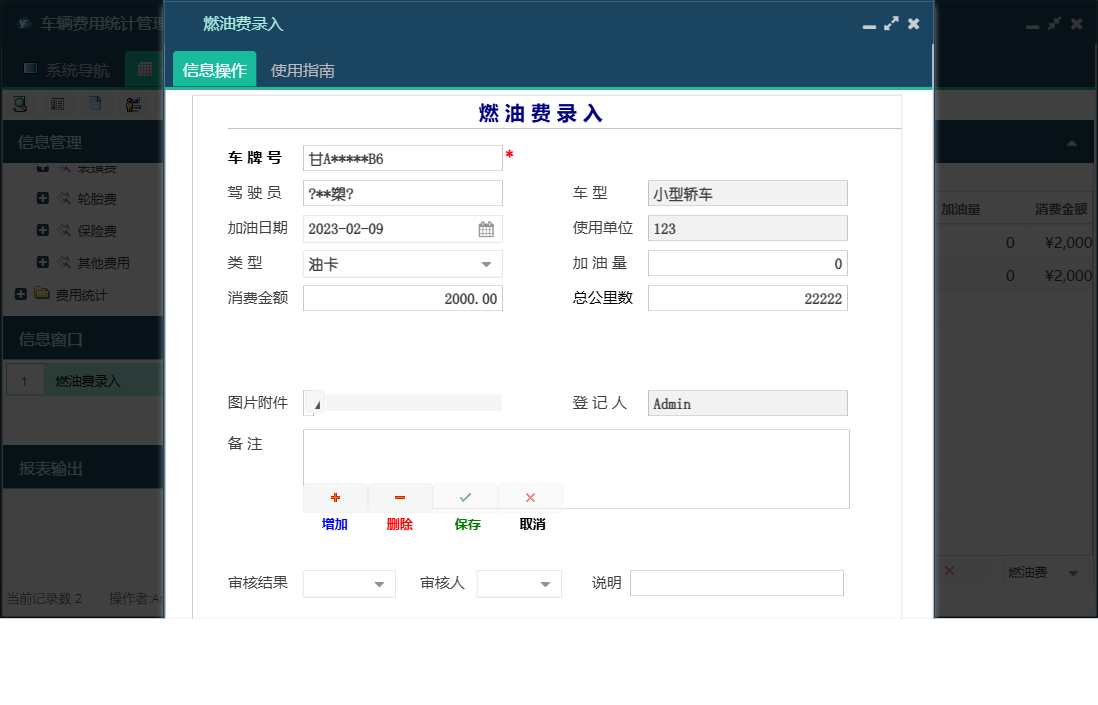
Task: Expand the 费用统计 folder node
Action: pos(19,294)
